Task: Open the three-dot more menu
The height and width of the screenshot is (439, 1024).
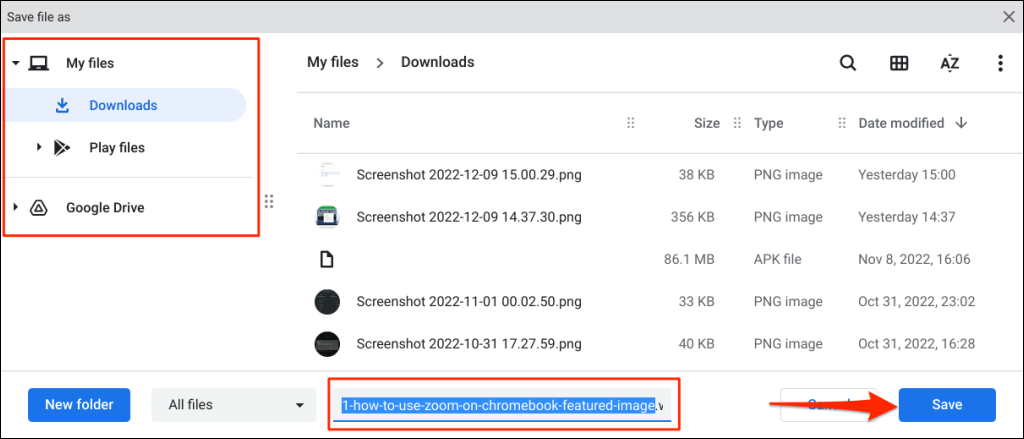Action: click(x=1000, y=63)
